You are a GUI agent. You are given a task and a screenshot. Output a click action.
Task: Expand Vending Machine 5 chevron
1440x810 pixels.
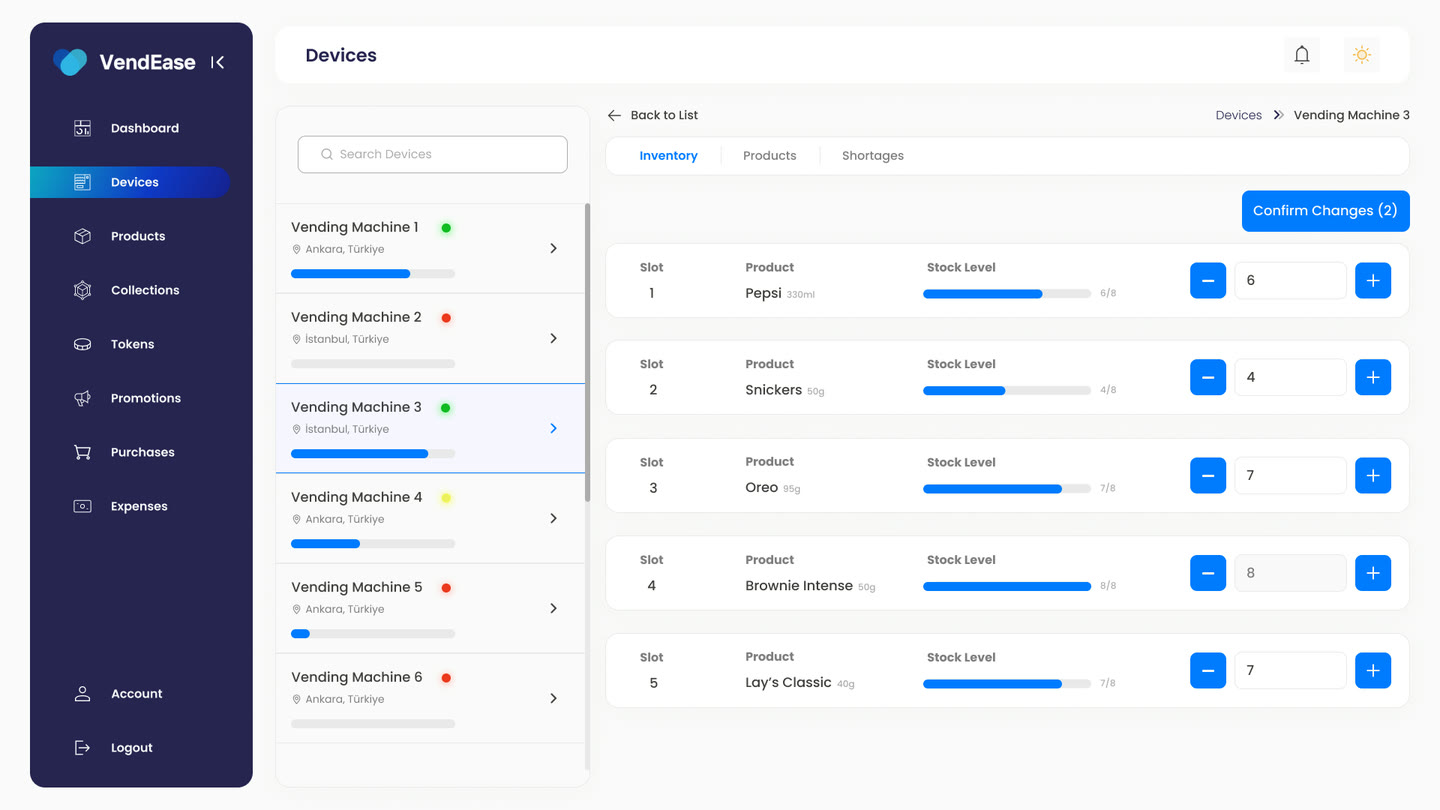pyautogui.click(x=554, y=608)
